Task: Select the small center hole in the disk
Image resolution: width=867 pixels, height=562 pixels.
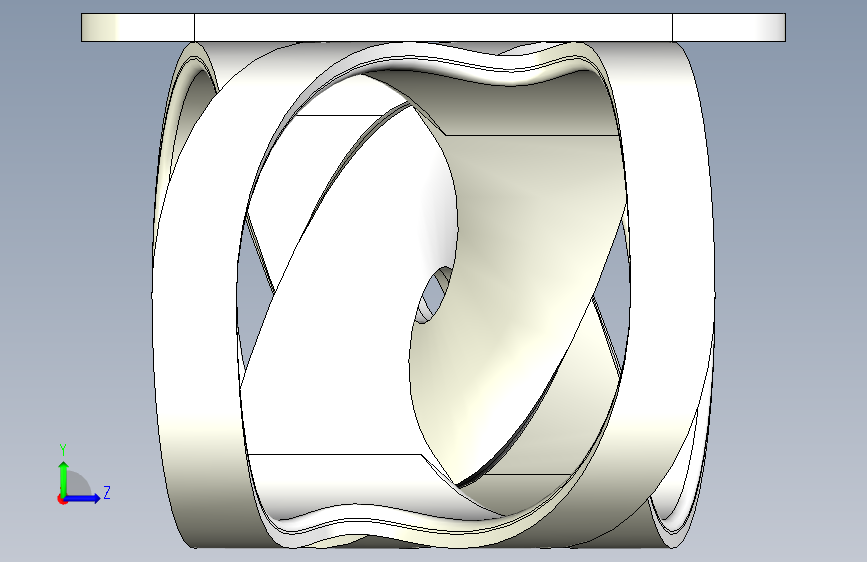Action: coord(435,295)
